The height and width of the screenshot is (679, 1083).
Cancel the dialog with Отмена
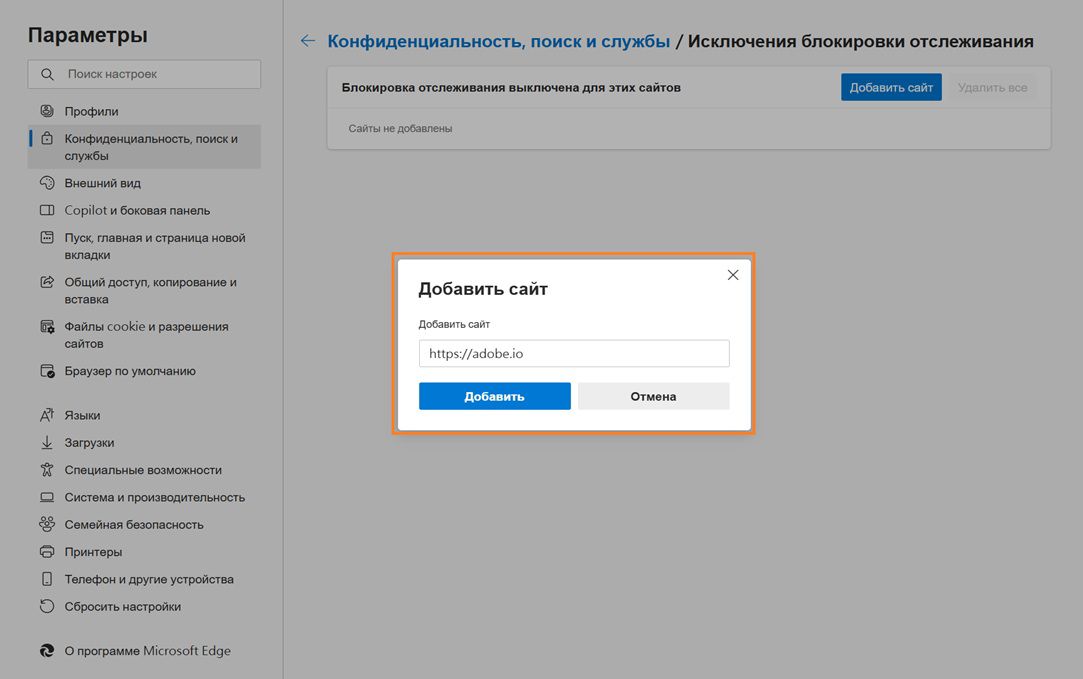coord(653,396)
